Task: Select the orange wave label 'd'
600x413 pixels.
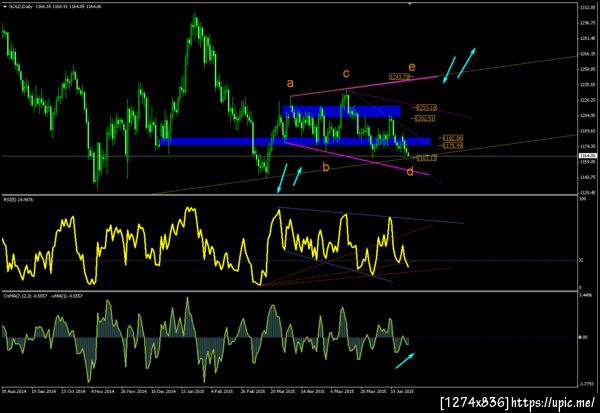Action: point(410,171)
